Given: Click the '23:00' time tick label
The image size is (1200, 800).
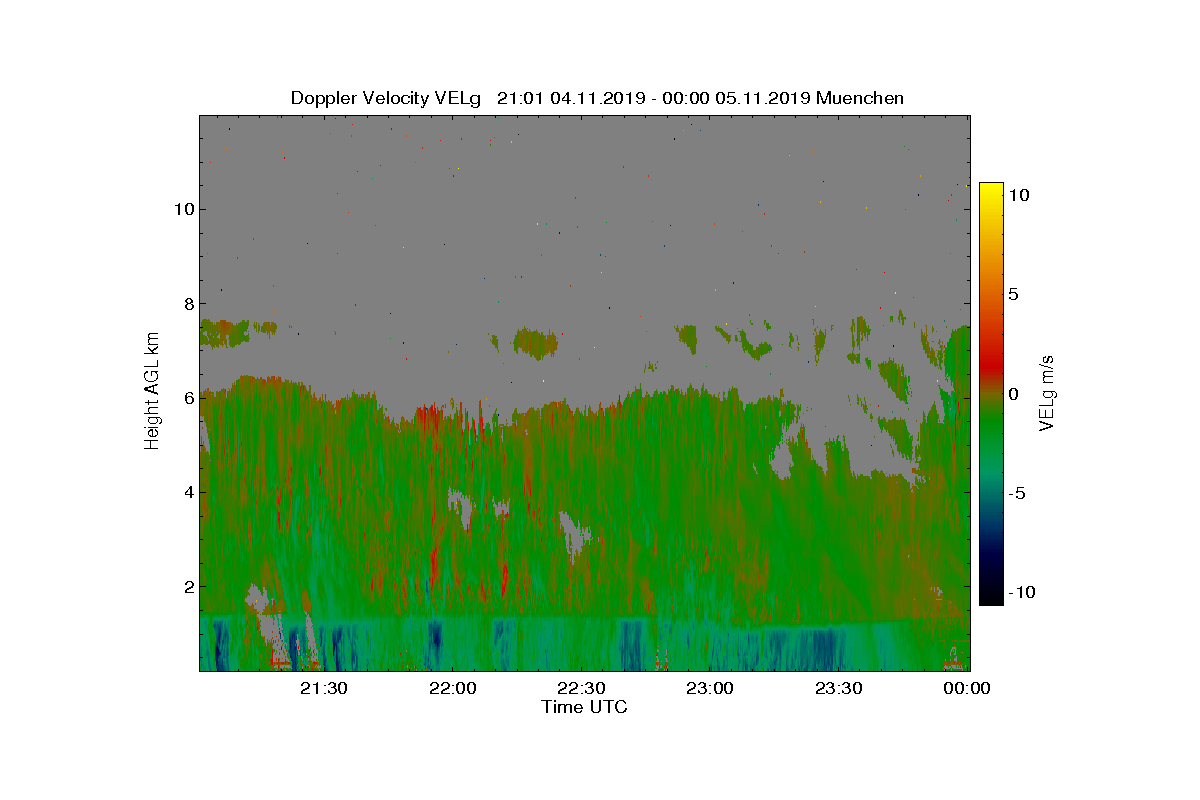Looking at the screenshot, I should click(710, 688).
